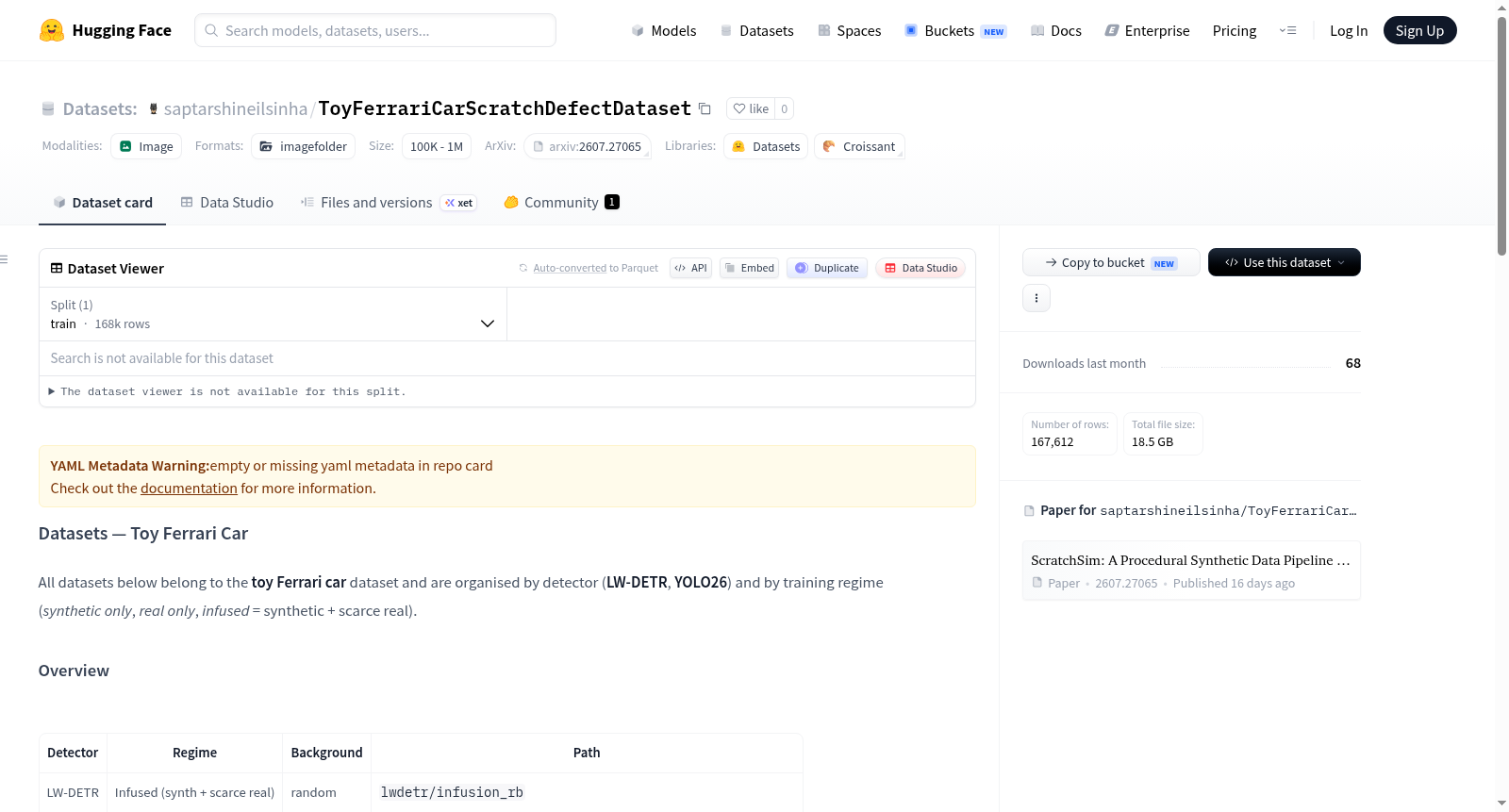The image size is (1509, 812).
Task: Expand 'The dataset viewer is not available' details
Action: (227, 391)
